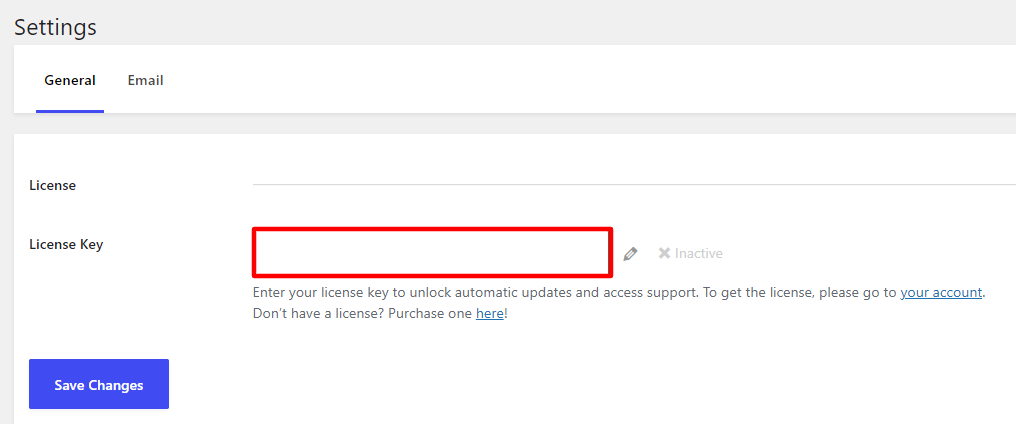Viewport: 1016px width, 424px height.
Task: Open the 'your account' link
Action: (941, 292)
